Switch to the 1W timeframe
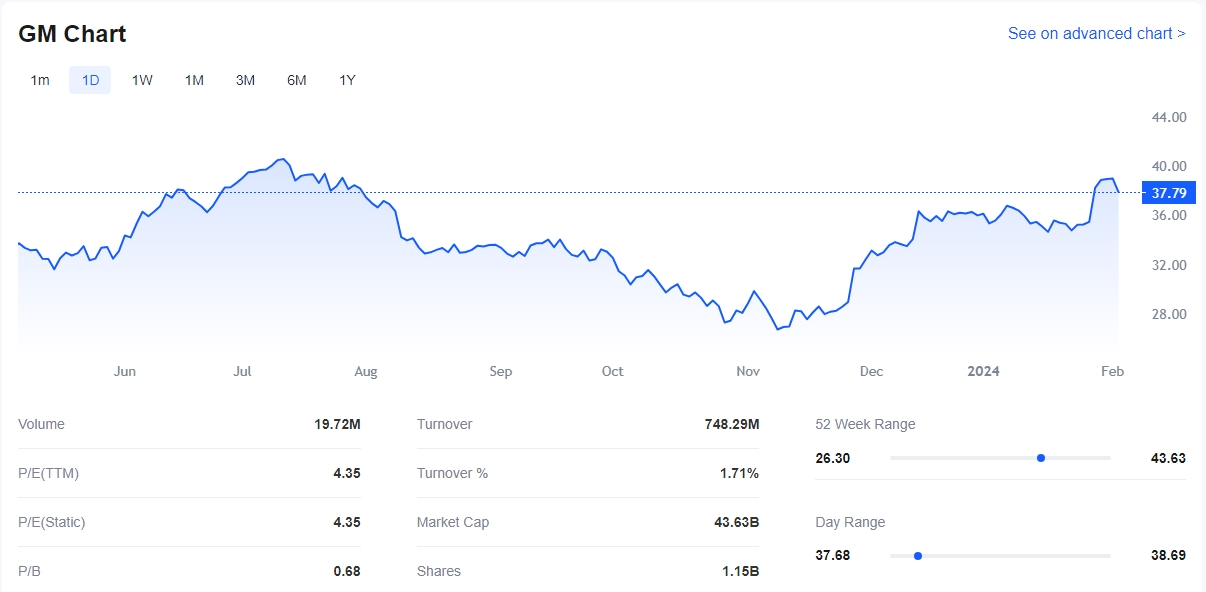Screen dimensions: 1206x592 click(142, 80)
